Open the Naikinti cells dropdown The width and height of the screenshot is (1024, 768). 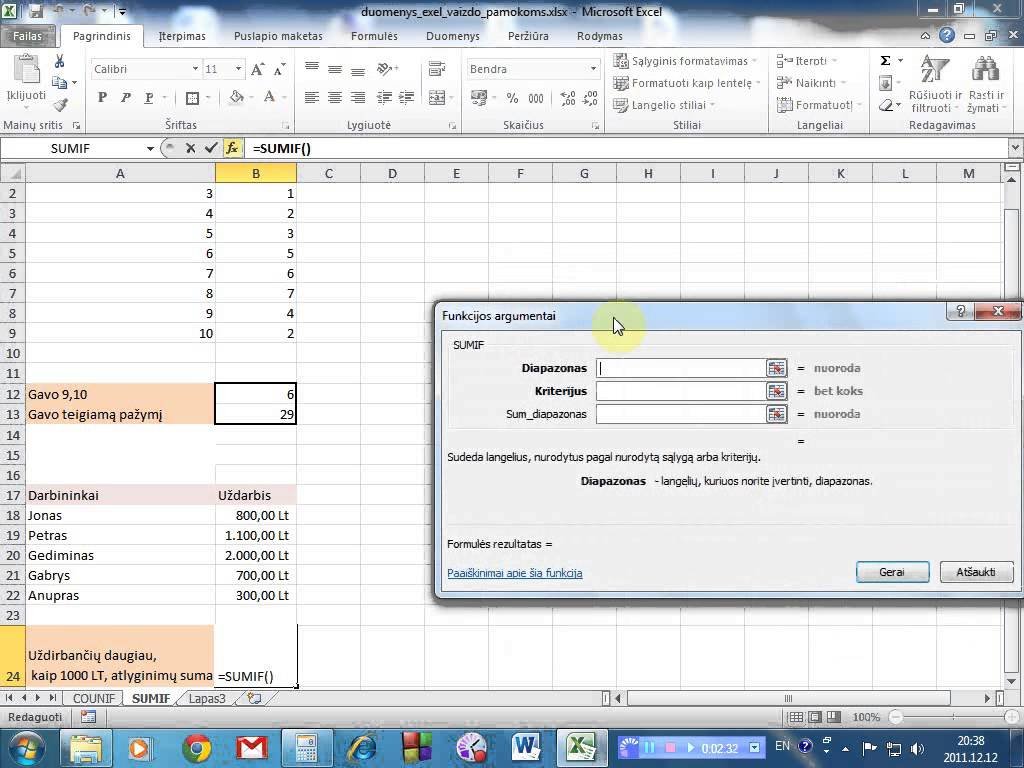point(843,83)
